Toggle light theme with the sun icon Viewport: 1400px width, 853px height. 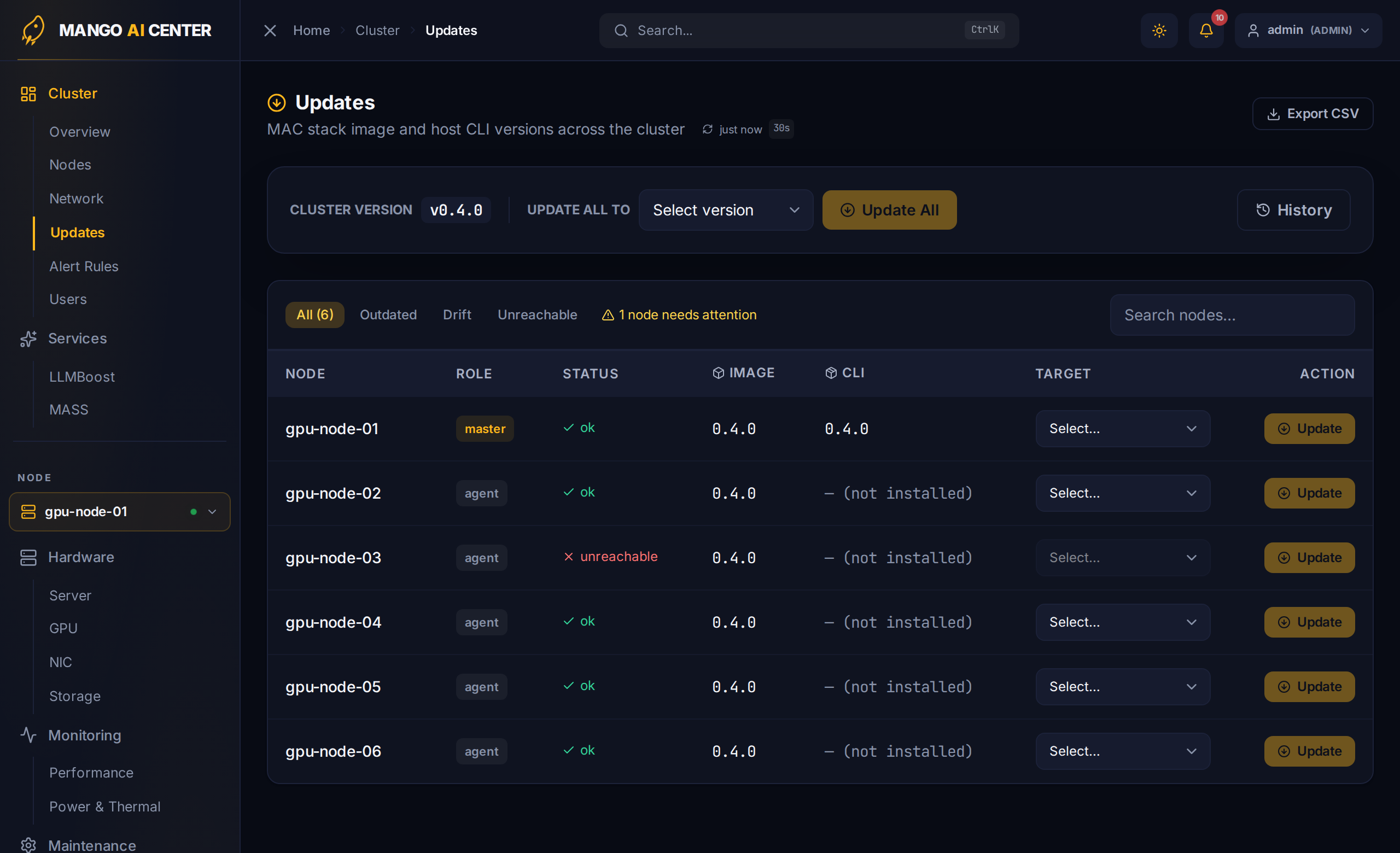click(x=1159, y=31)
